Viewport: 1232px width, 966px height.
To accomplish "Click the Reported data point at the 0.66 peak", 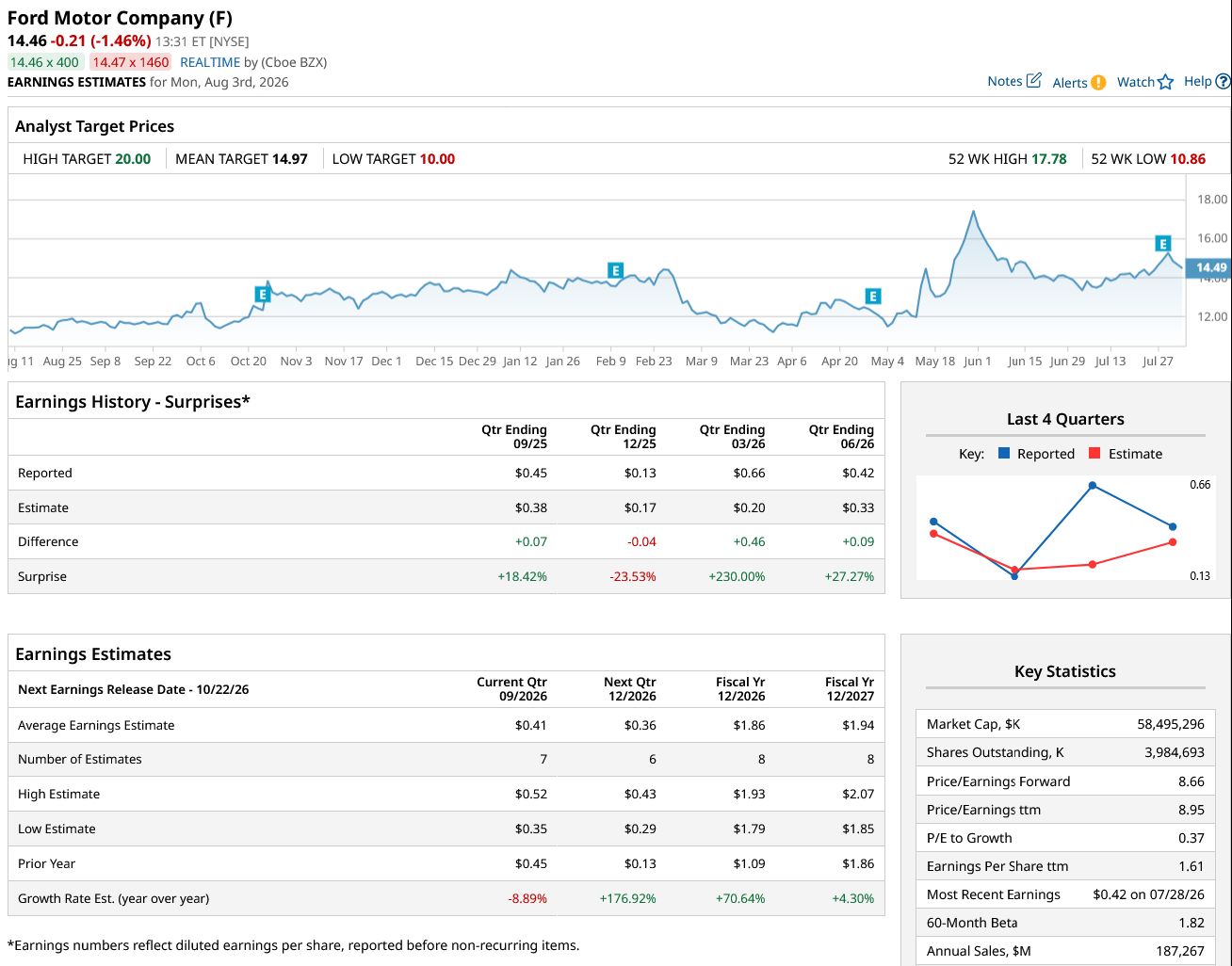I will tap(1093, 486).
